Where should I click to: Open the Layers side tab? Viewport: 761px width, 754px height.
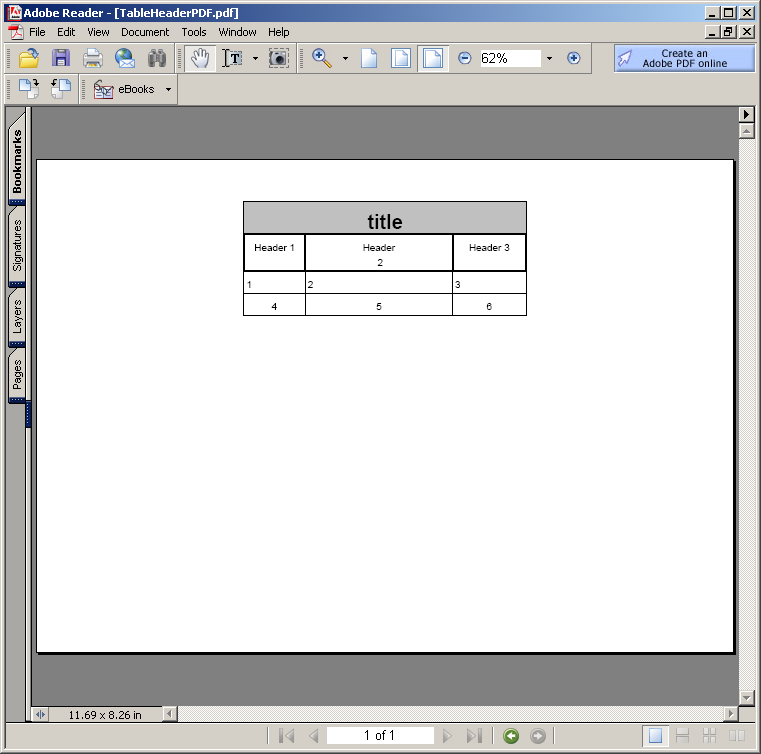pyautogui.click(x=17, y=316)
